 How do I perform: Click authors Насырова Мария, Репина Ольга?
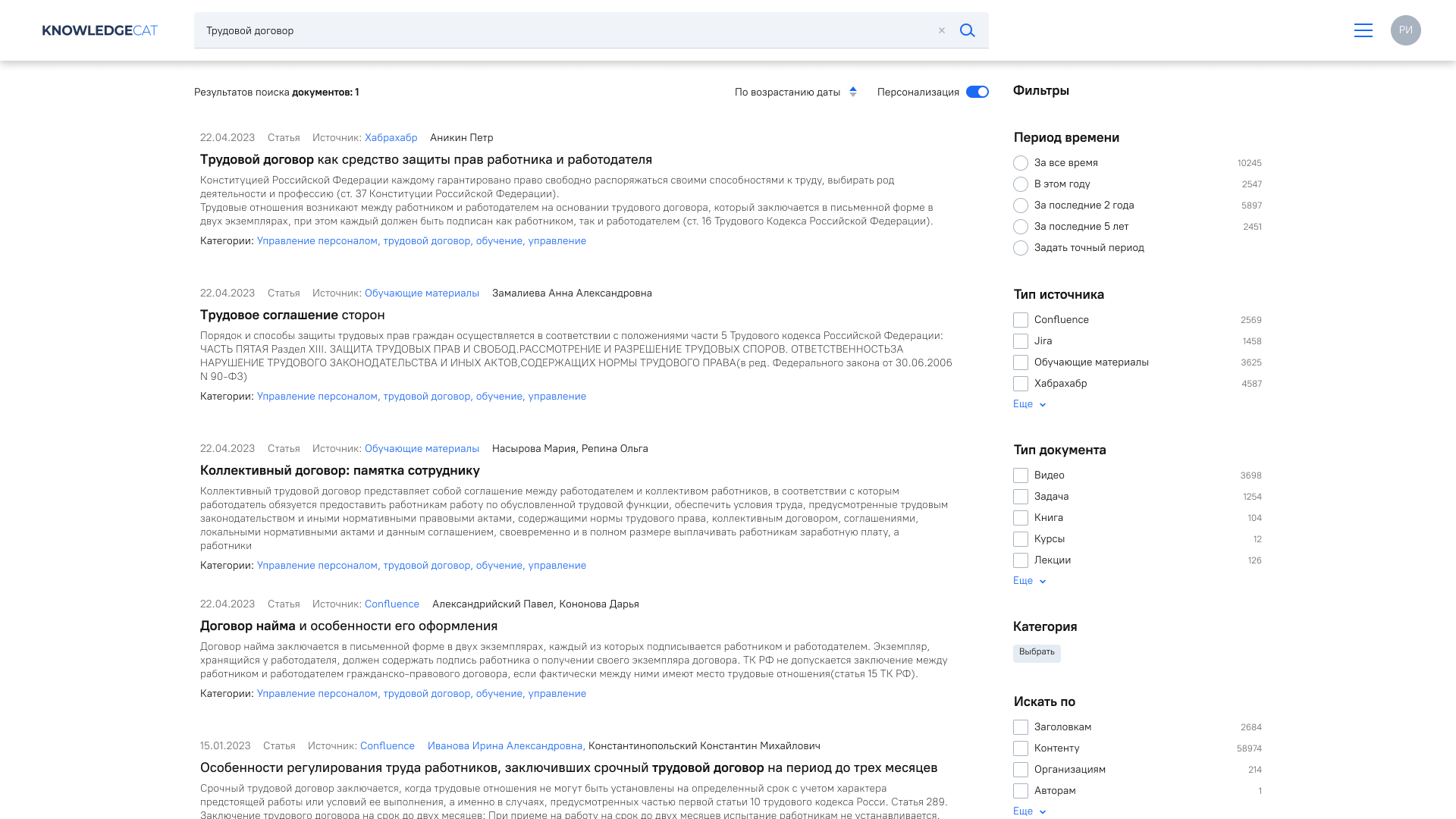(x=570, y=449)
